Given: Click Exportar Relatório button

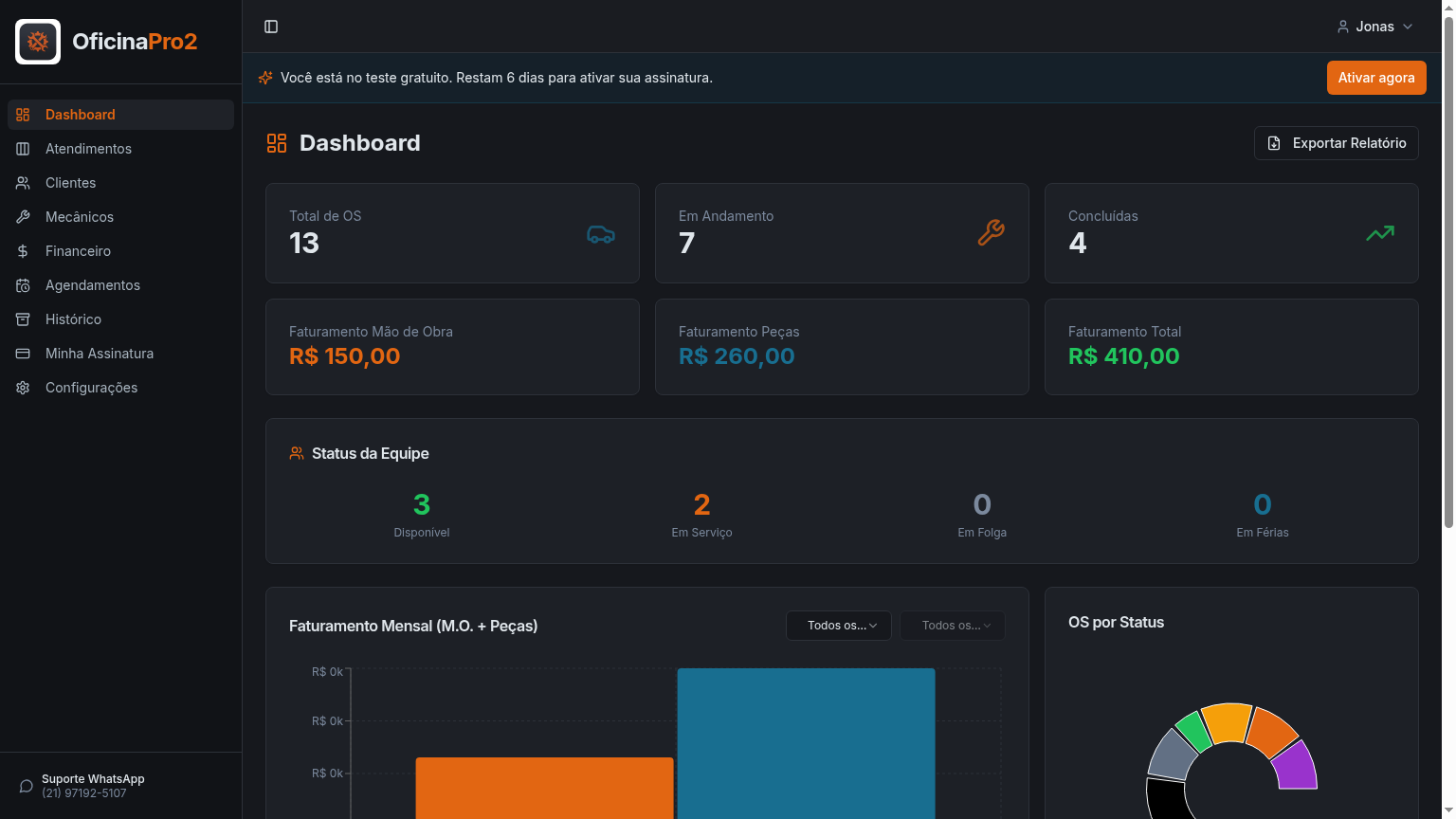Looking at the screenshot, I should tap(1337, 143).
